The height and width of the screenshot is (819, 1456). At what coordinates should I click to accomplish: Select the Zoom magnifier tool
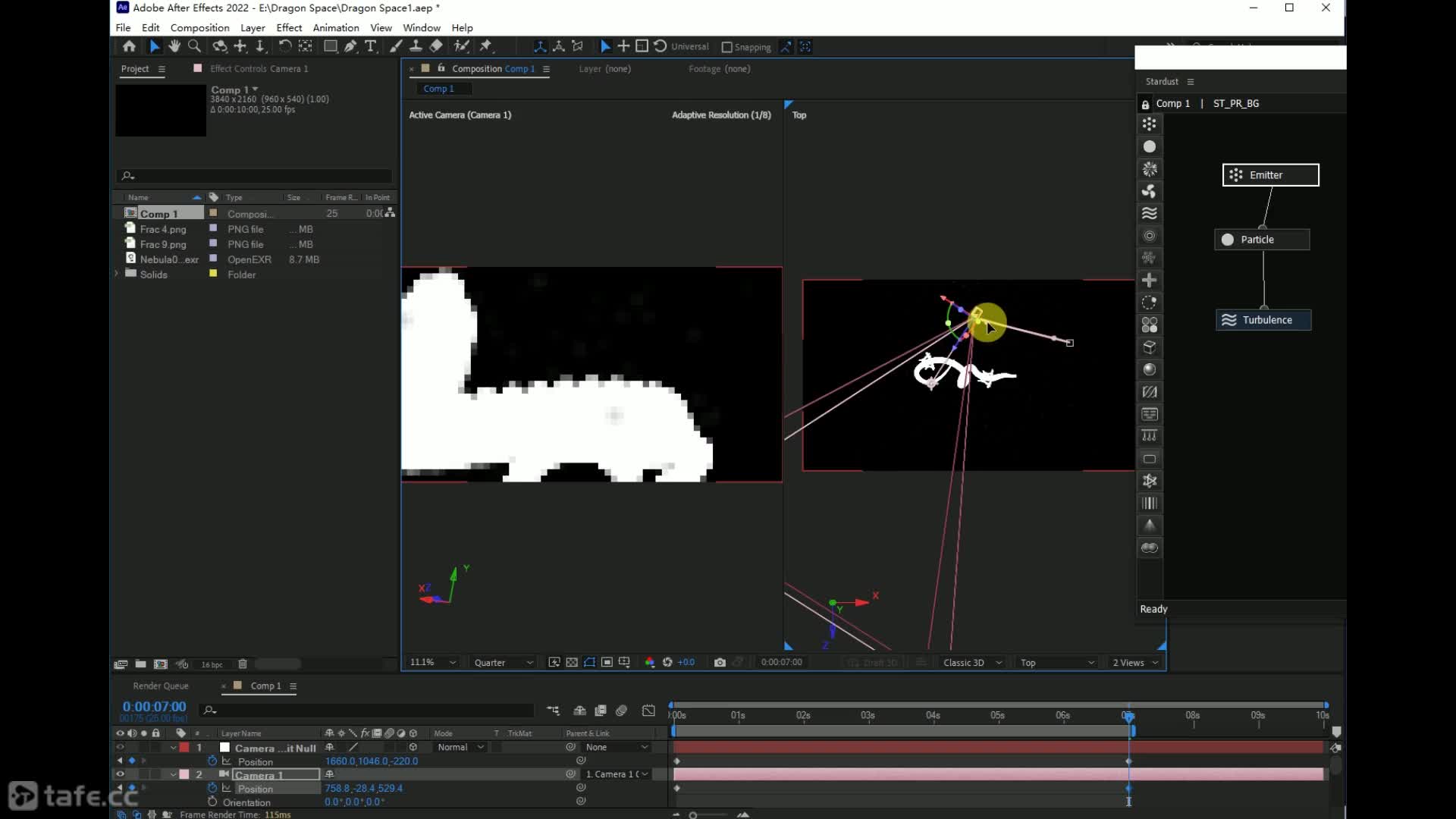(194, 46)
